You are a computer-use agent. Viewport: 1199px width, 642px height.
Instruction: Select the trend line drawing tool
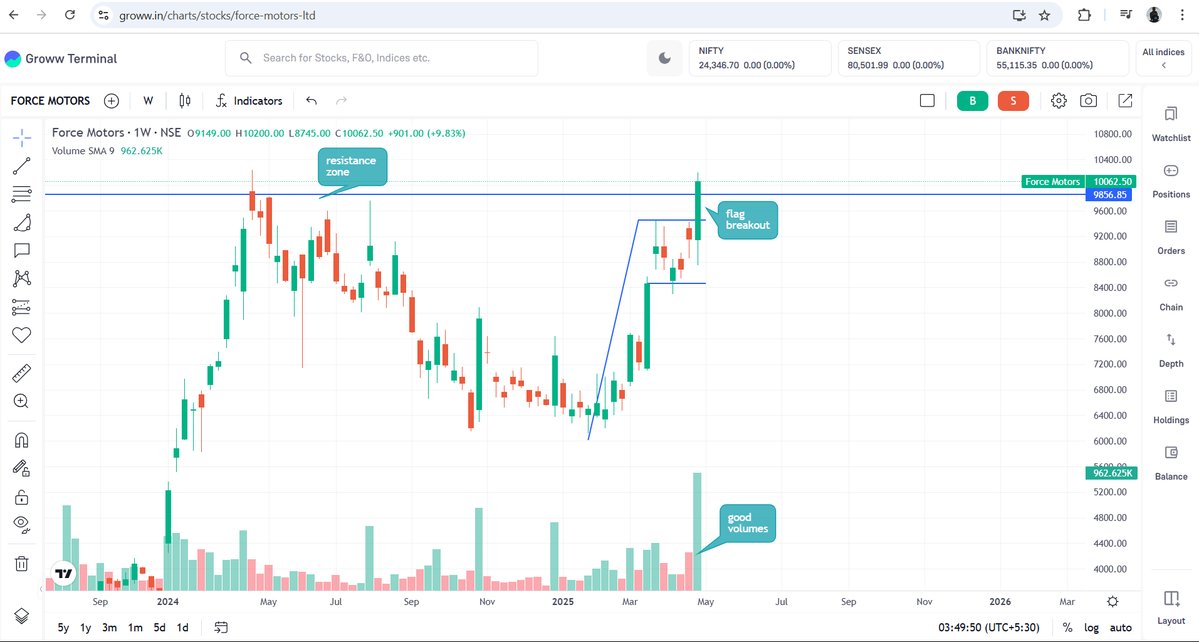21,166
